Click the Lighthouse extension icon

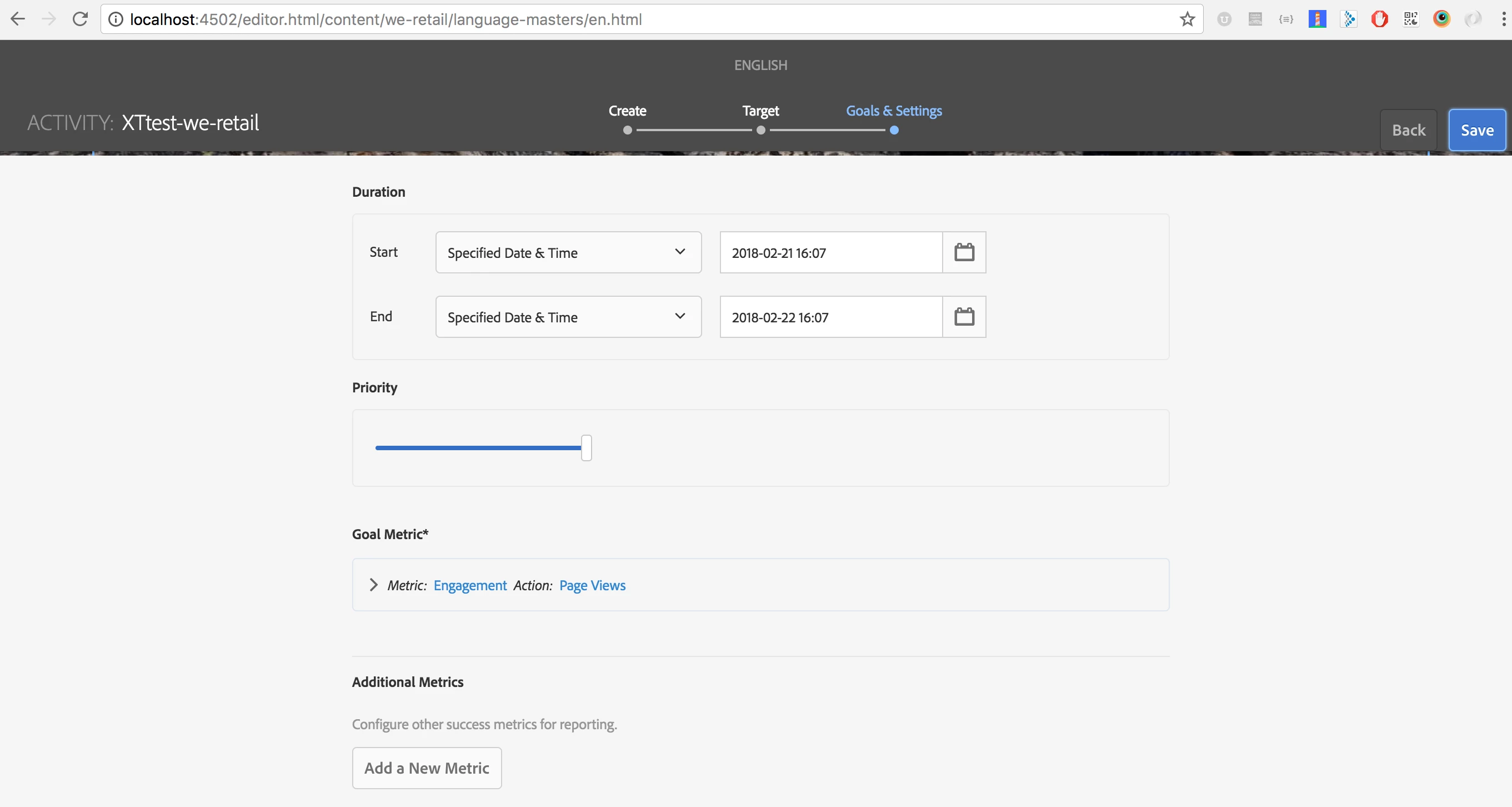1317,19
